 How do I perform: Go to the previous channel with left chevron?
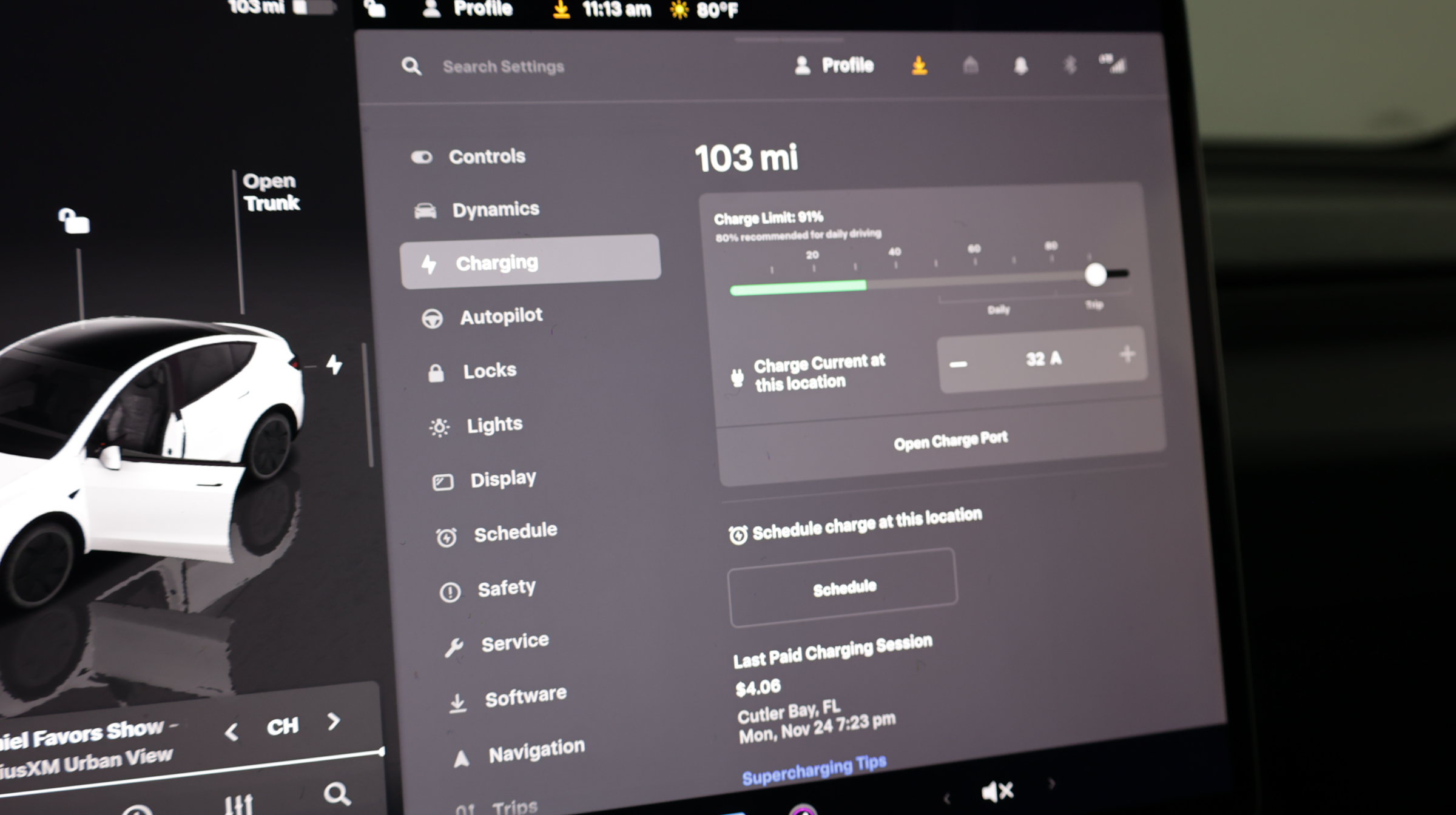[x=231, y=732]
